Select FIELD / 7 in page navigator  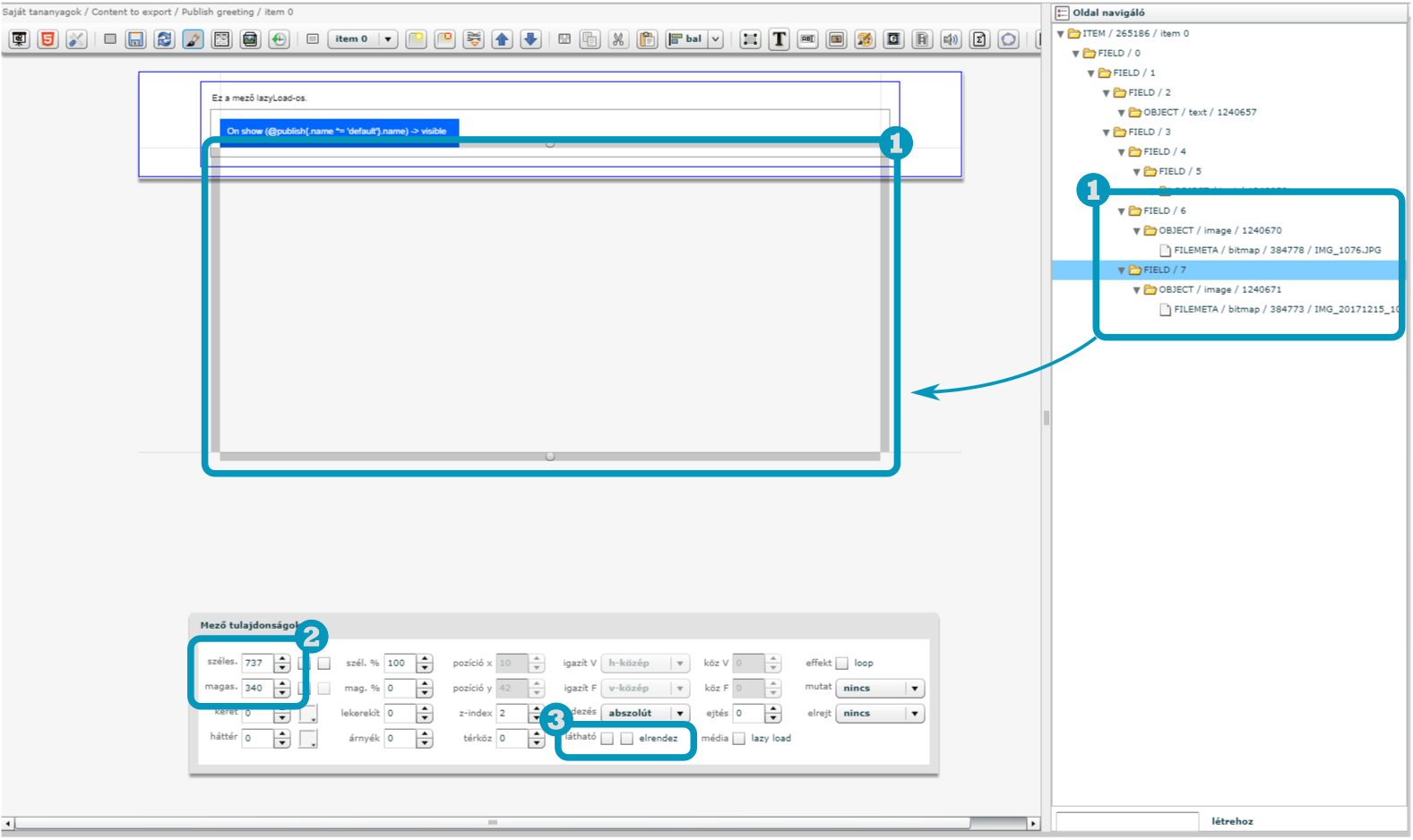pyautogui.click(x=1164, y=270)
